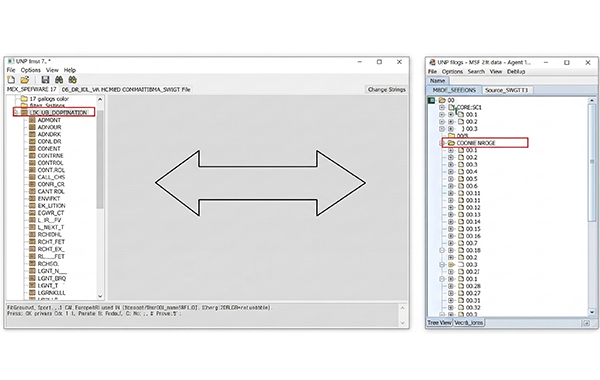
Task: Expand the 00.15 node with its plus box
Action: 451,229
